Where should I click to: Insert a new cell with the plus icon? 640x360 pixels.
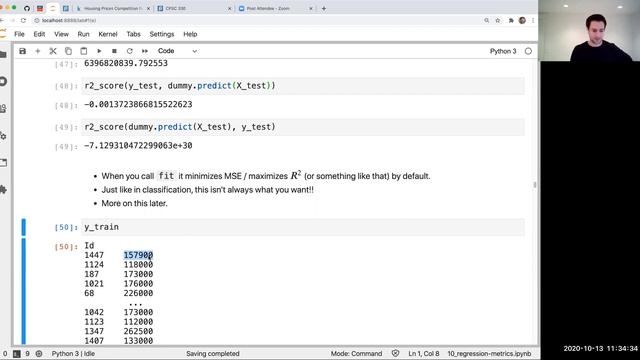point(38,51)
